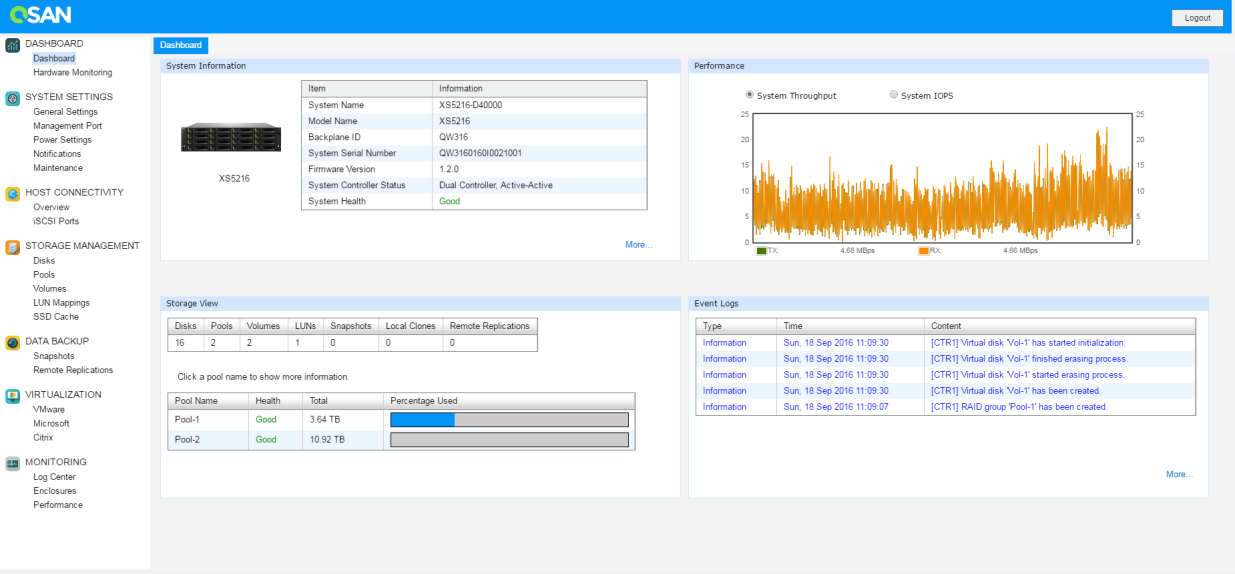This screenshot has width=1235, height=574.
Task: Open Log Center page
Action: coord(54,477)
